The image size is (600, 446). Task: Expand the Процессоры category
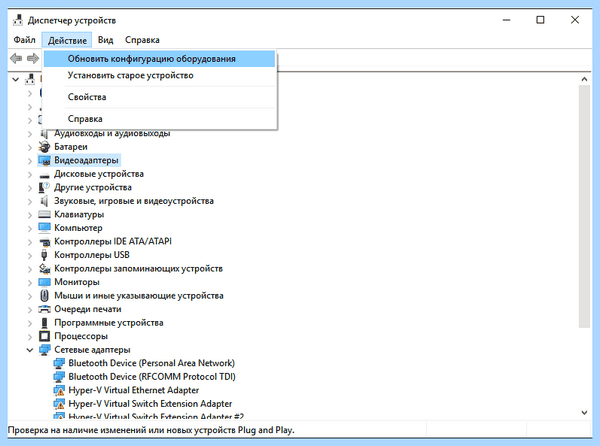click(x=30, y=336)
